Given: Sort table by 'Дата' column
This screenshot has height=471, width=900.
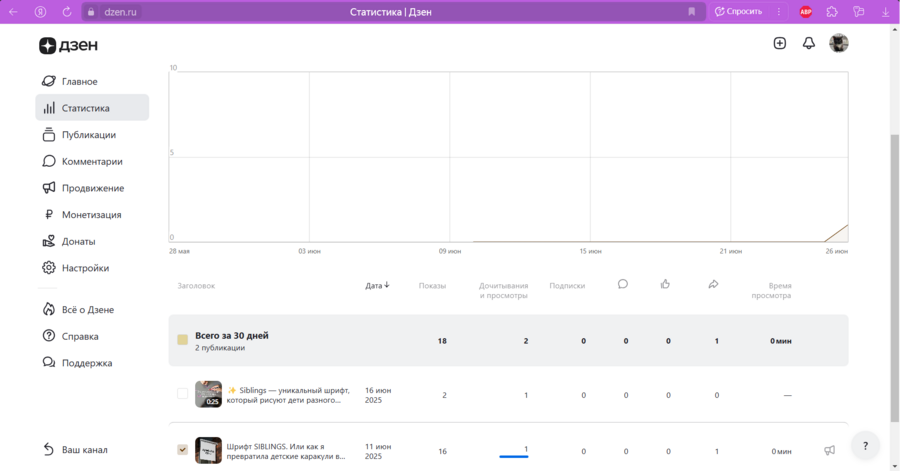Looking at the screenshot, I should pos(377,285).
